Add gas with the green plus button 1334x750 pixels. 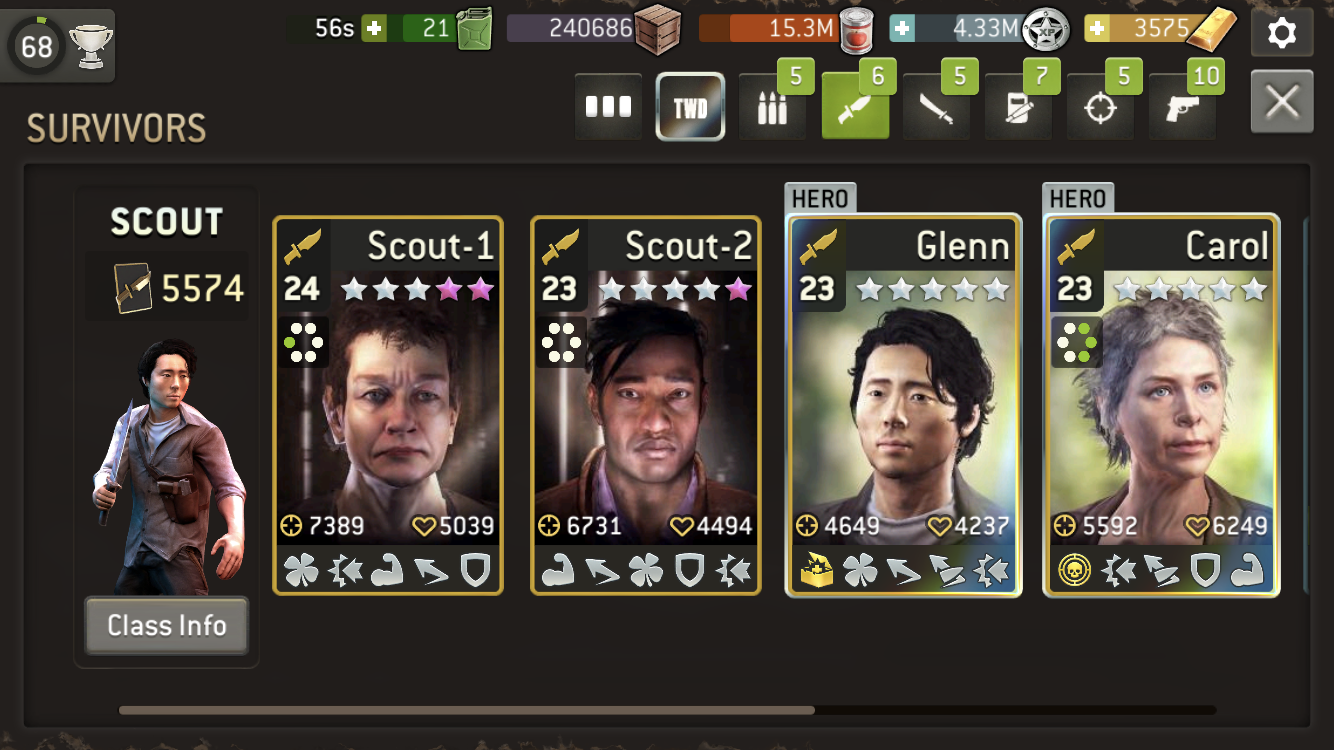click(375, 28)
